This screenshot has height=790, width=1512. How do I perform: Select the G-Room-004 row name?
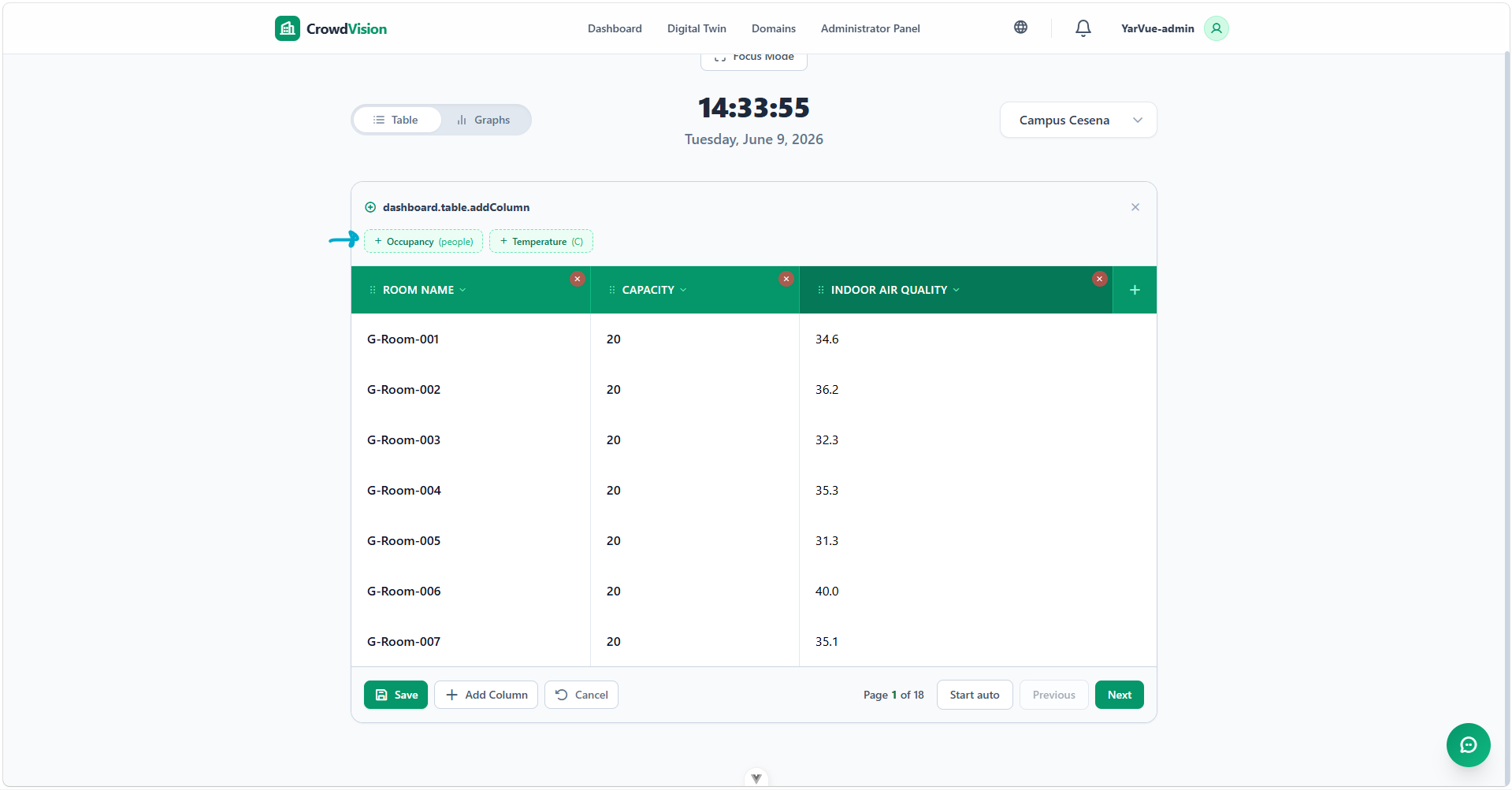[x=404, y=491]
